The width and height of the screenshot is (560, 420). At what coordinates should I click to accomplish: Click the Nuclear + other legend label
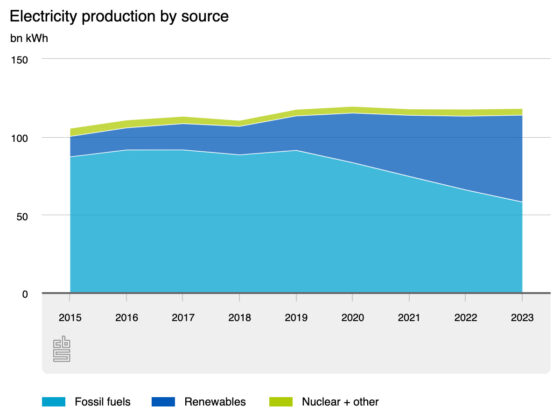(x=340, y=402)
